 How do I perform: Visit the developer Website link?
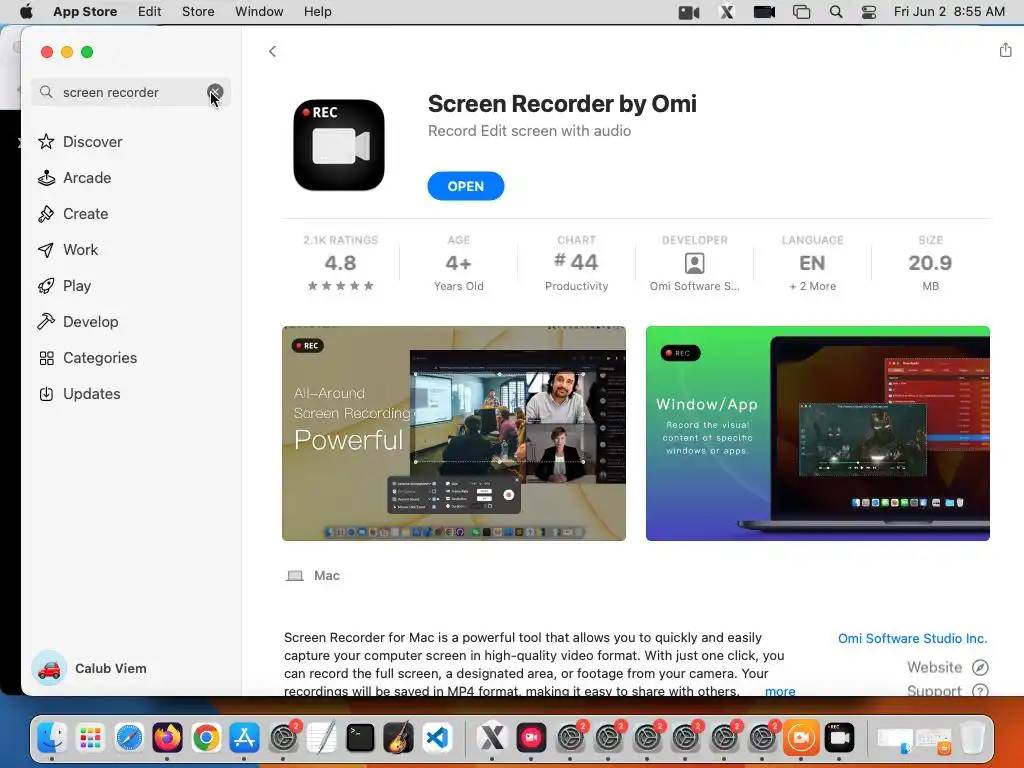point(947,667)
